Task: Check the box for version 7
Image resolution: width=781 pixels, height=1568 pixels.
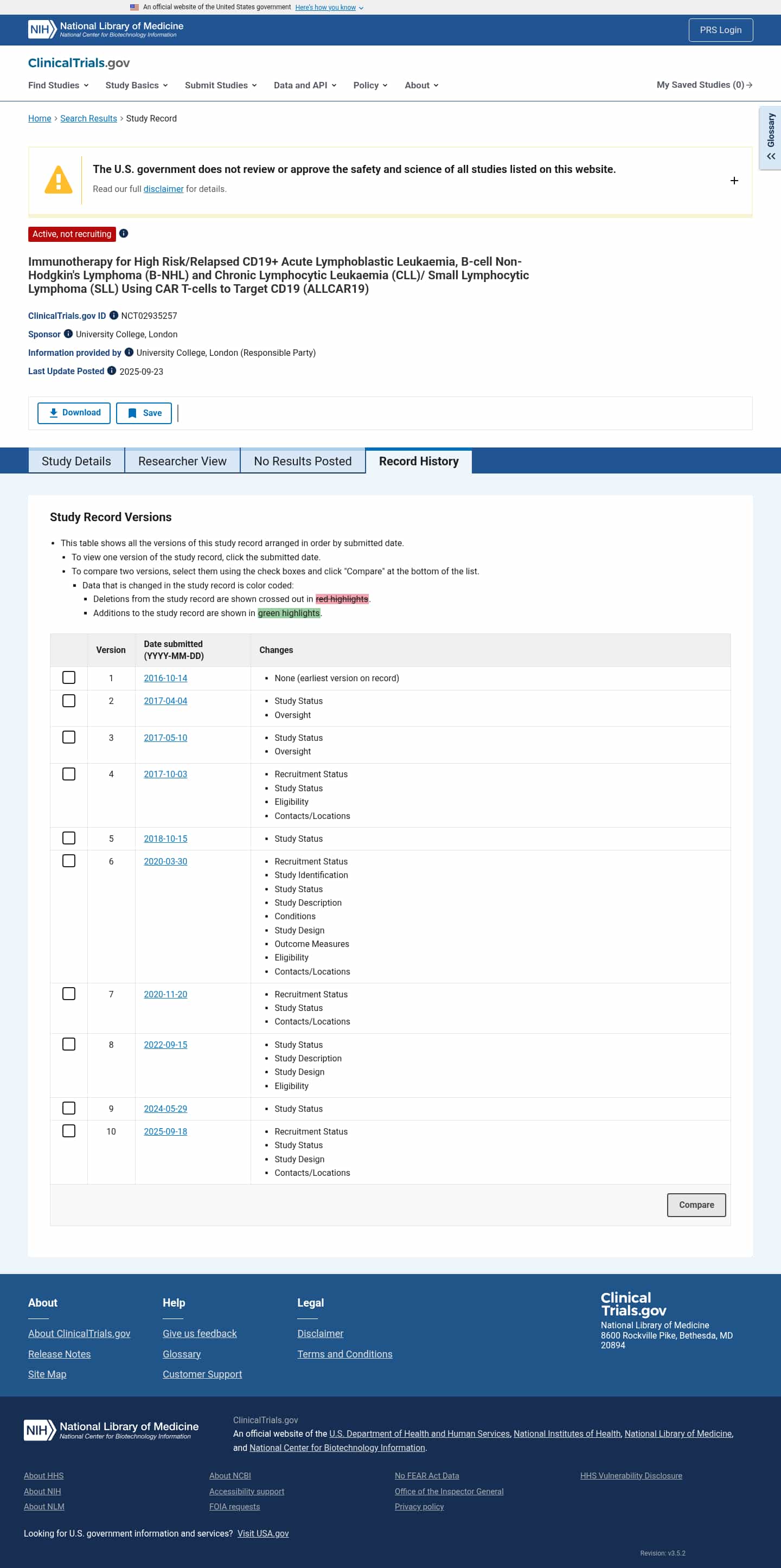Action: pos(69,994)
